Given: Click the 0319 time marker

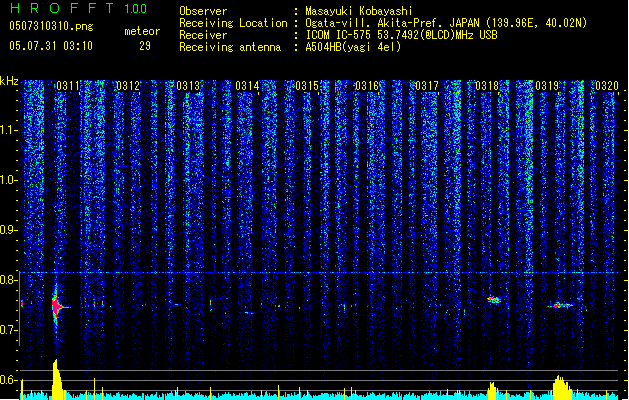Looking at the screenshot, I should coord(547,85).
